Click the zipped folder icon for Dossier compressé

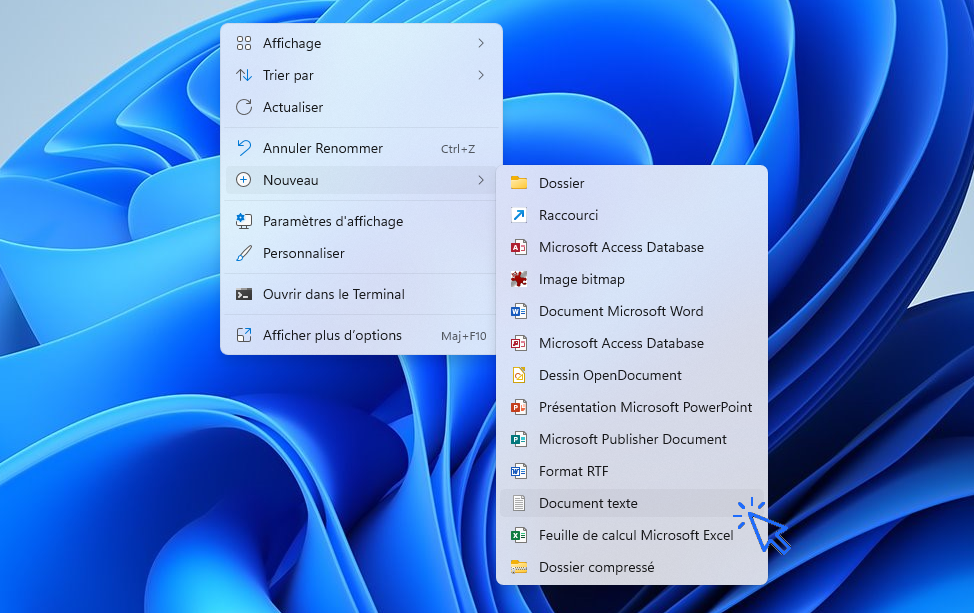pyautogui.click(x=519, y=567)
